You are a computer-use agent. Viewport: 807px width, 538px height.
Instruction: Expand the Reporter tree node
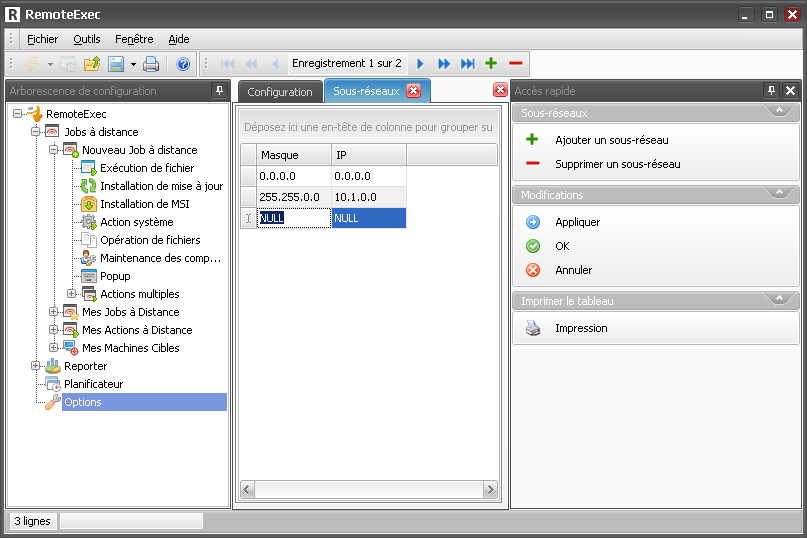[36, 366]
